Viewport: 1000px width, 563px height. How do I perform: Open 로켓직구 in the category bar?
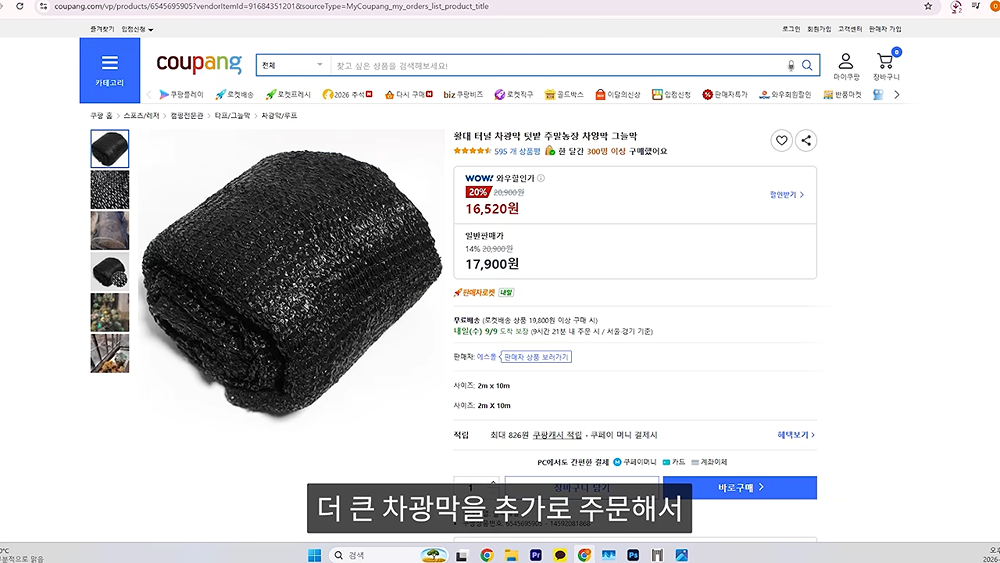pos(514,94)
